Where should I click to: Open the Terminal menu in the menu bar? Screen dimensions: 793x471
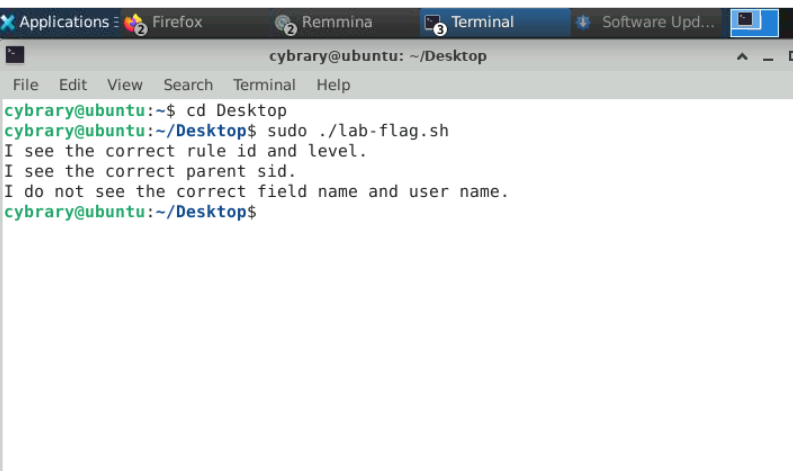pyautogui.click(x=264, y=85)
